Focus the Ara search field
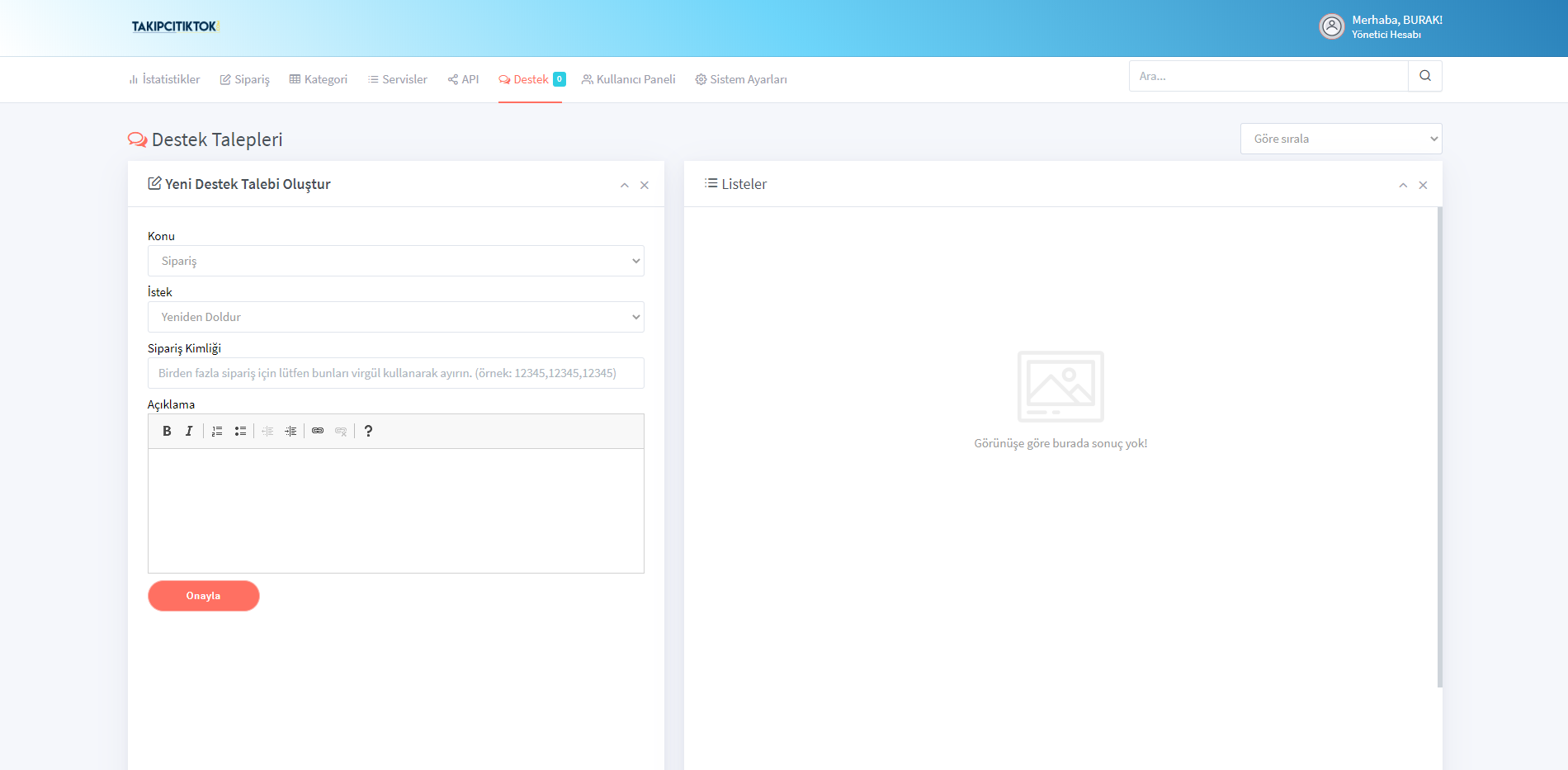This screenshot has height=770, width=1568. coord(1268,76)
